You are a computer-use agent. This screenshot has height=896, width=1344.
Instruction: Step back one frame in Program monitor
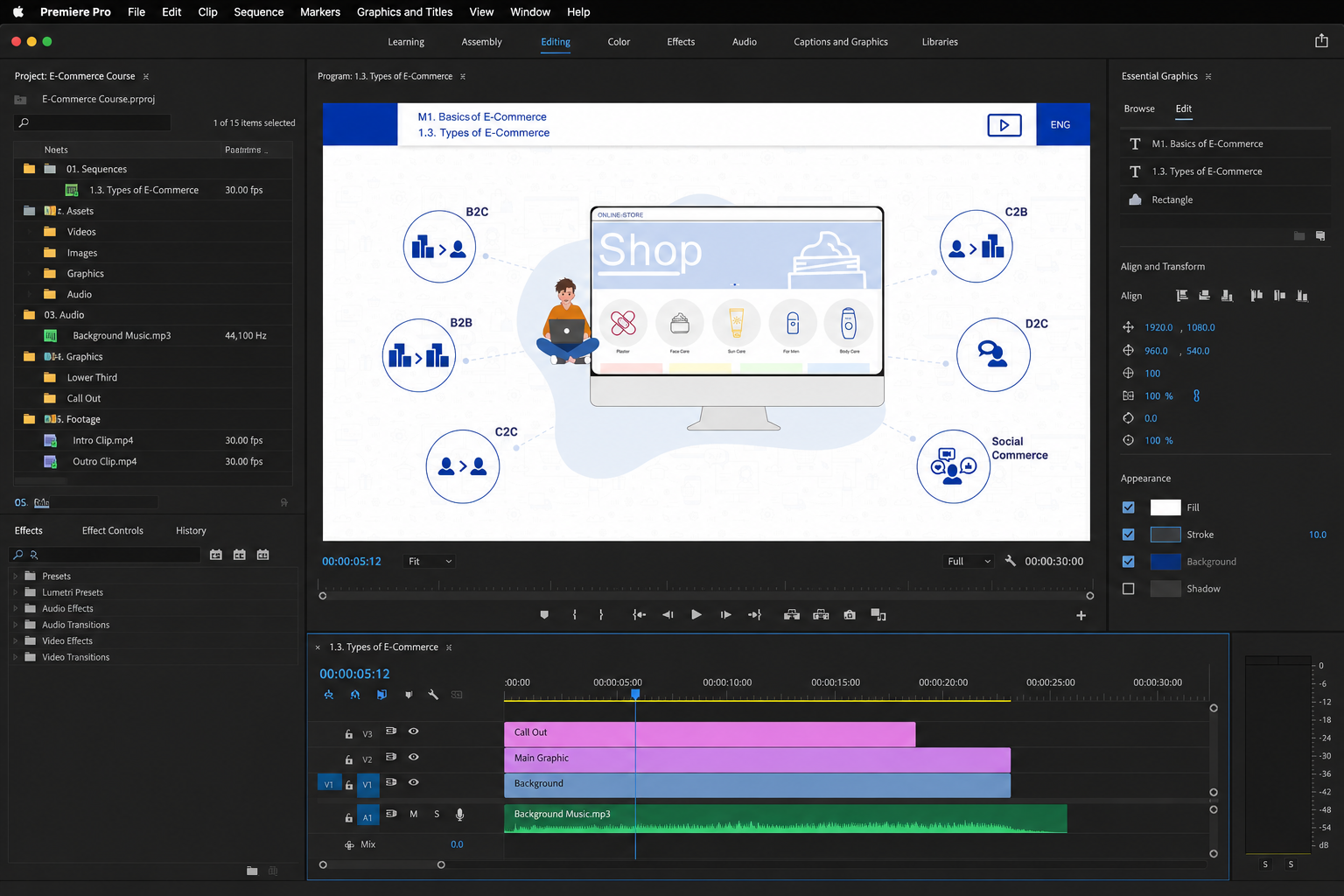668,615
